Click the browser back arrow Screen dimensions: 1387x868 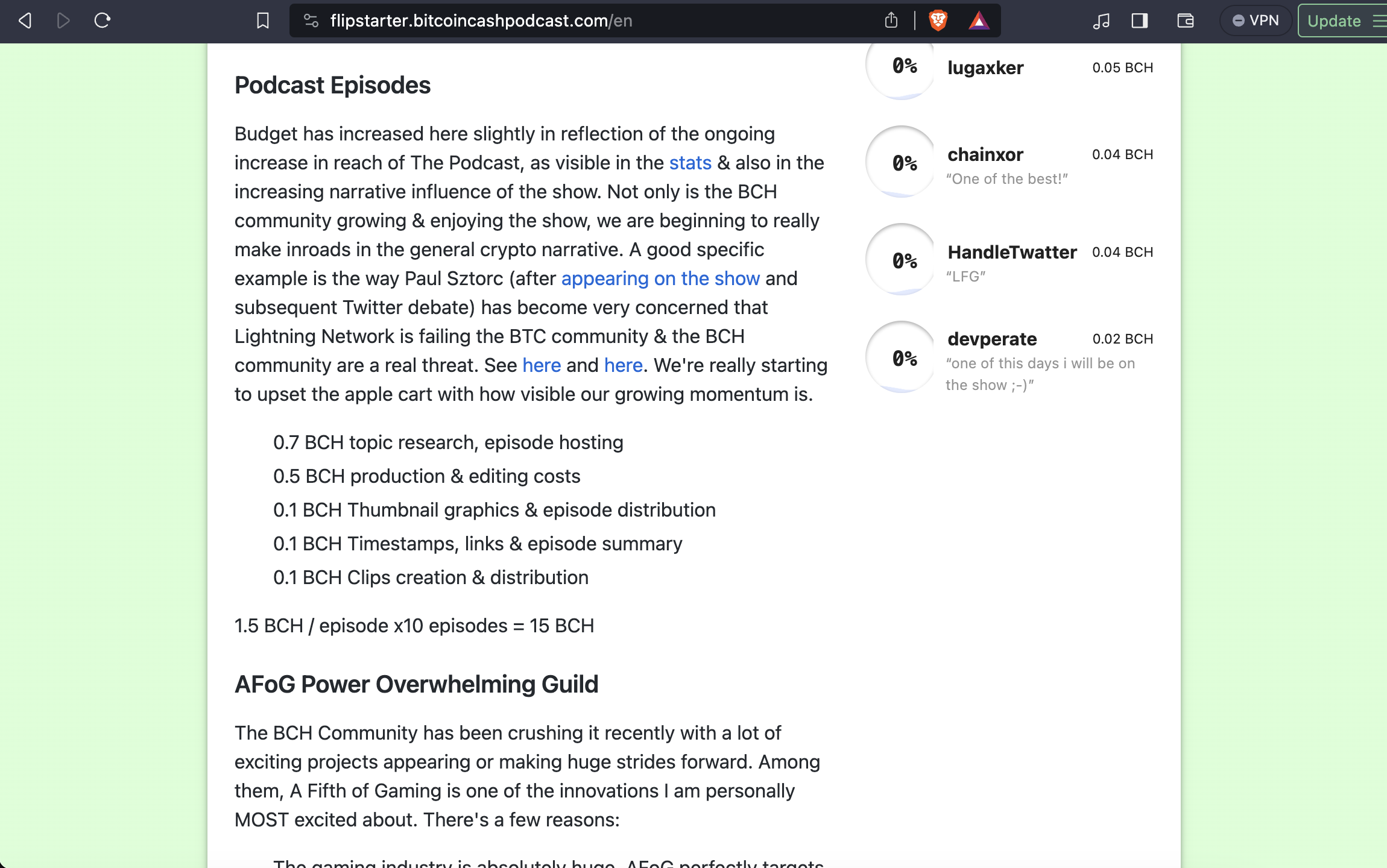point(25,21)
